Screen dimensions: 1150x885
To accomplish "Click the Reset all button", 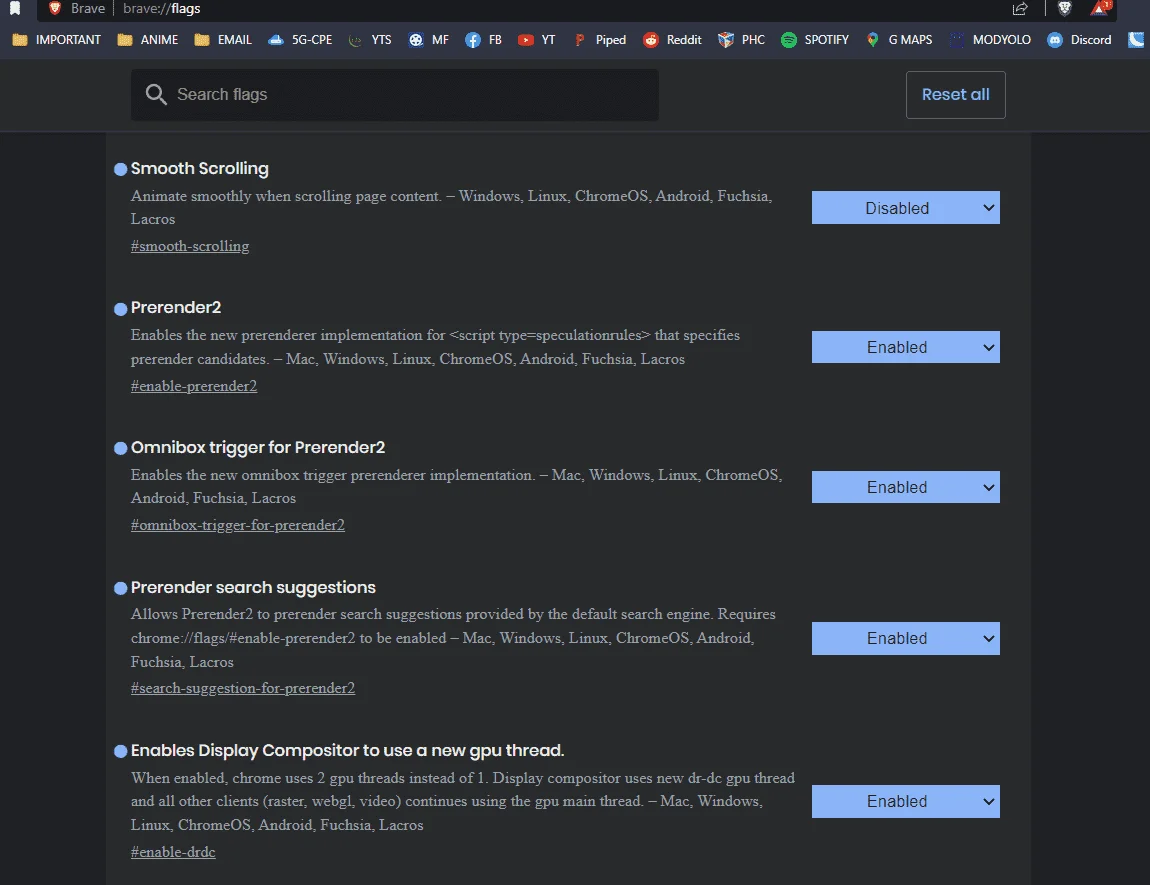I will 955,95.
